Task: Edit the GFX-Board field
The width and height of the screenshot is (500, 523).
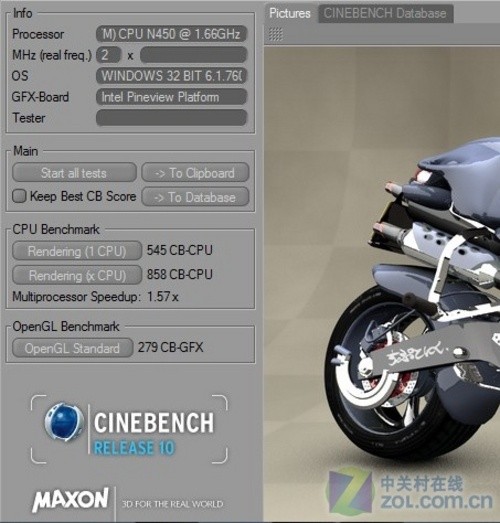Action: 171,97
